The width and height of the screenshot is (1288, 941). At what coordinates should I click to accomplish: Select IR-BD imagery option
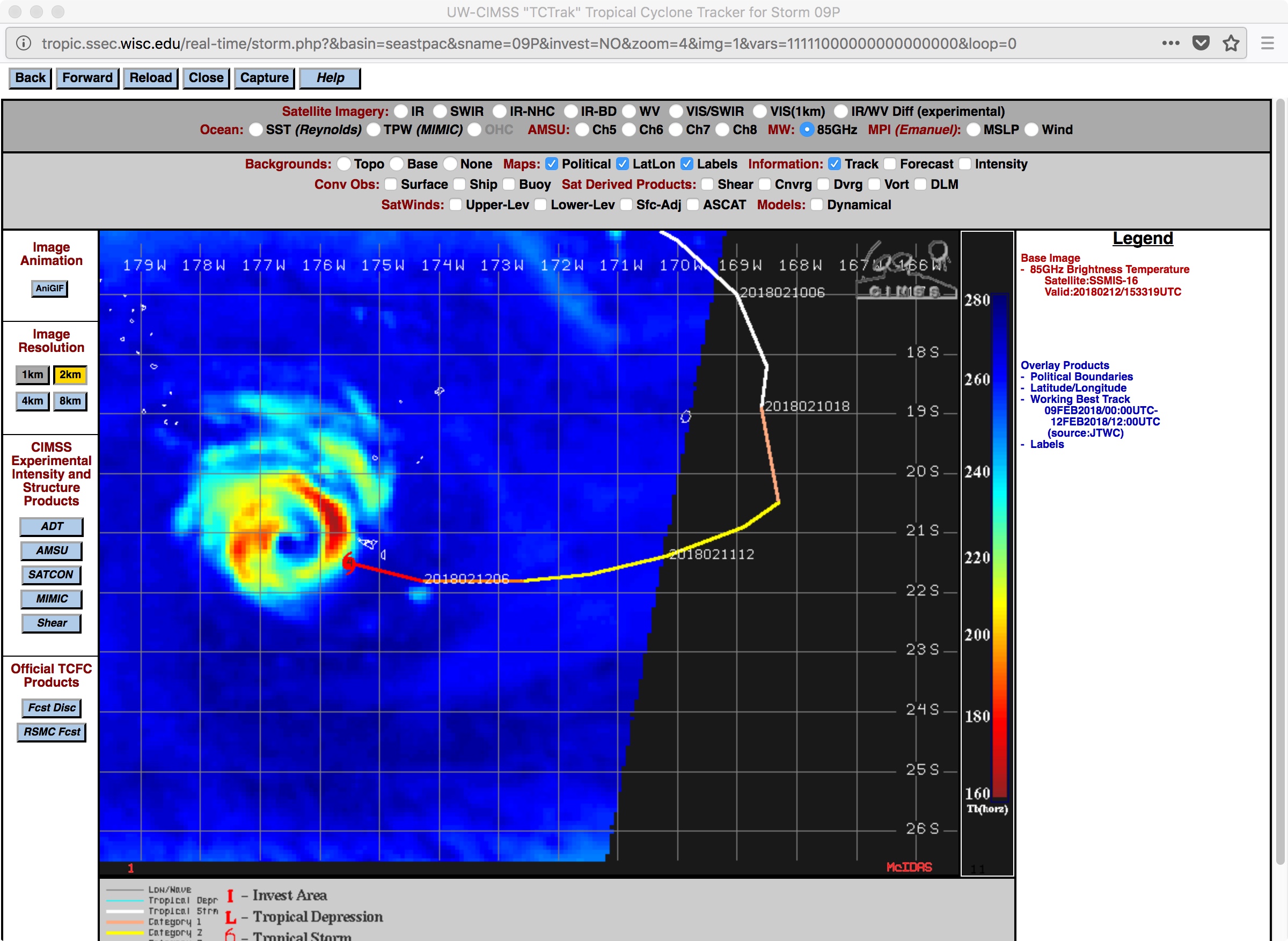click(x=571, y=112)
